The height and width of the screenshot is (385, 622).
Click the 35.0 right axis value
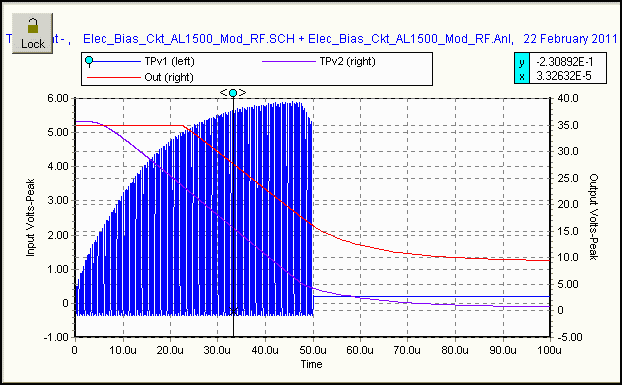(568, 125)
